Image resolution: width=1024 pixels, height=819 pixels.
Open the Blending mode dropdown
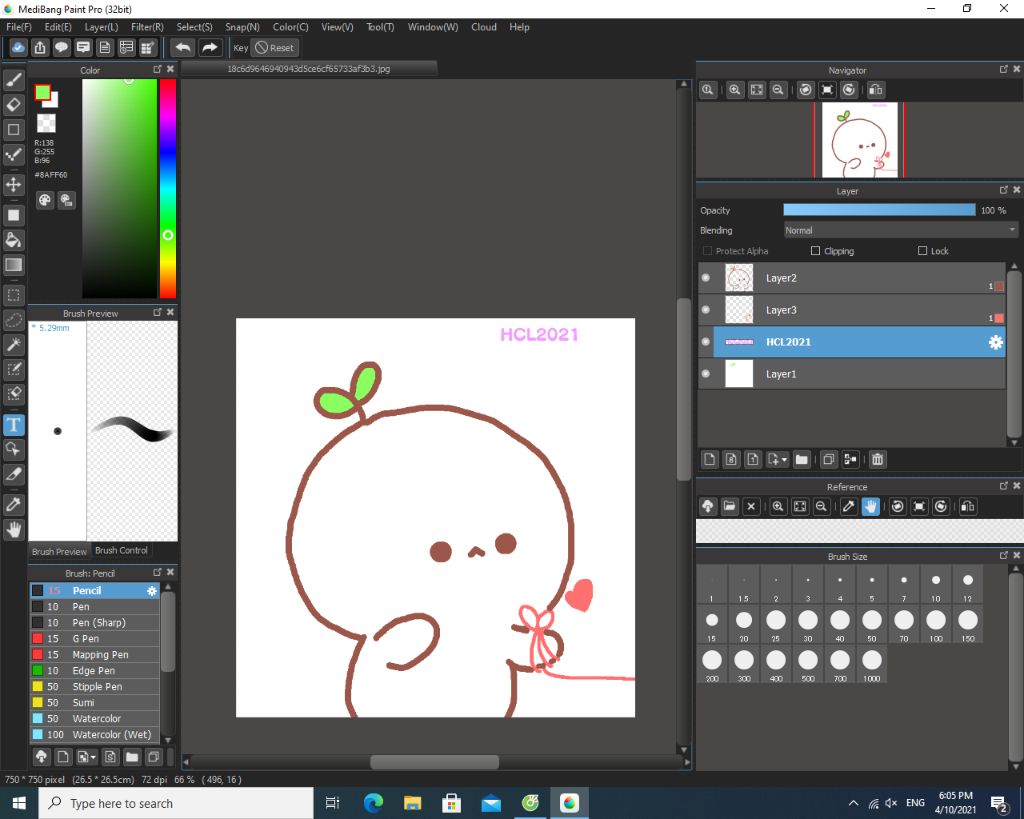click(901, 231)
